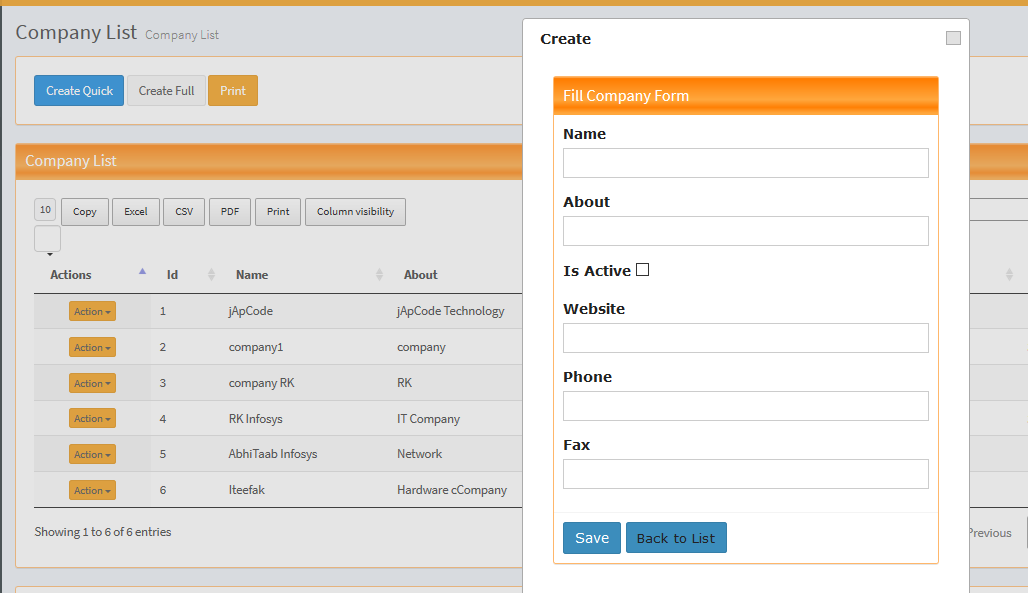Viewport: 1028px width, 593px height.
Task: Open Action dropdown for RK Infosys row
Action: pyautogui.click(x=92, y=419)
